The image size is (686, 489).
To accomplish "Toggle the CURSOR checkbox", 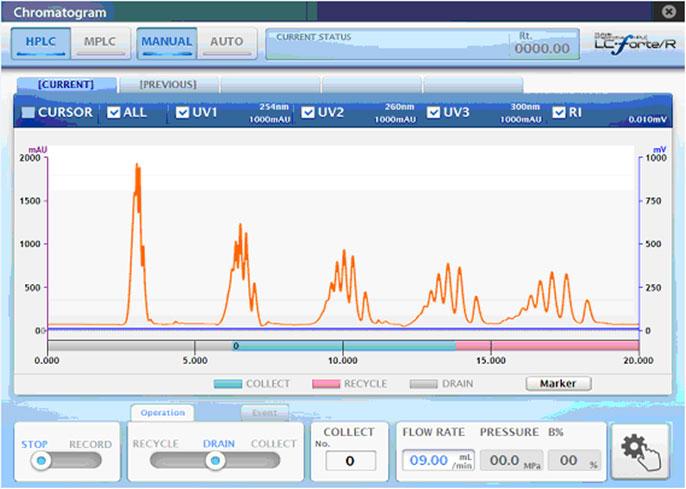I will [x=28, y=113].
